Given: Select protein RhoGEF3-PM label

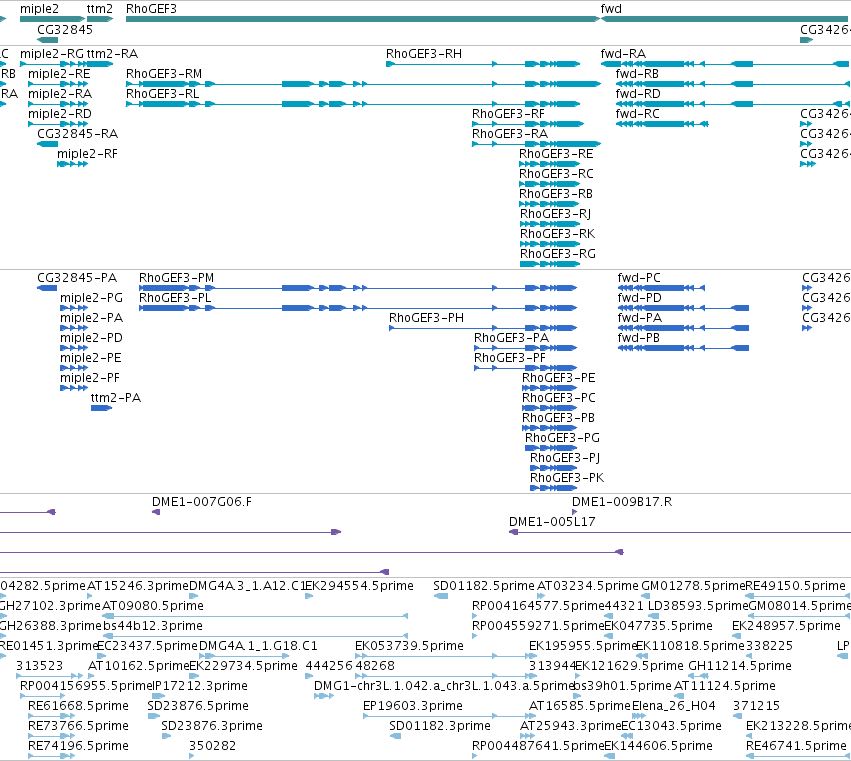Looking at the screenshot, I should [176, 278].
